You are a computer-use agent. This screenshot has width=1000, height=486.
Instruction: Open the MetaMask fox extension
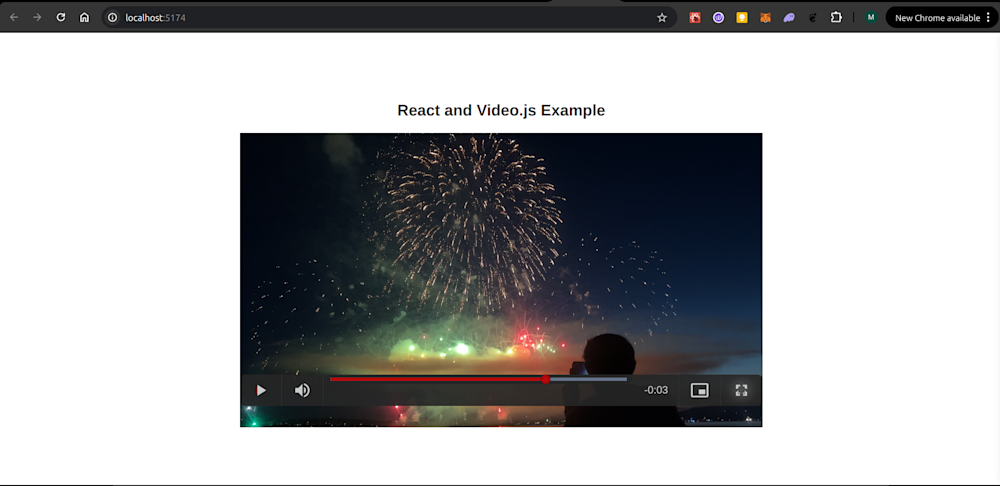[x=765, y=18]
